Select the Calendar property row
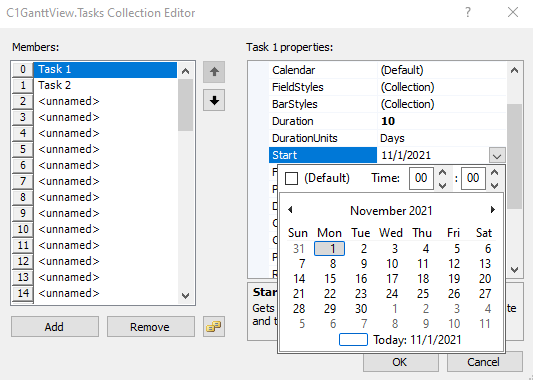This screenshot has width=533, height=380. click(388, 70)
